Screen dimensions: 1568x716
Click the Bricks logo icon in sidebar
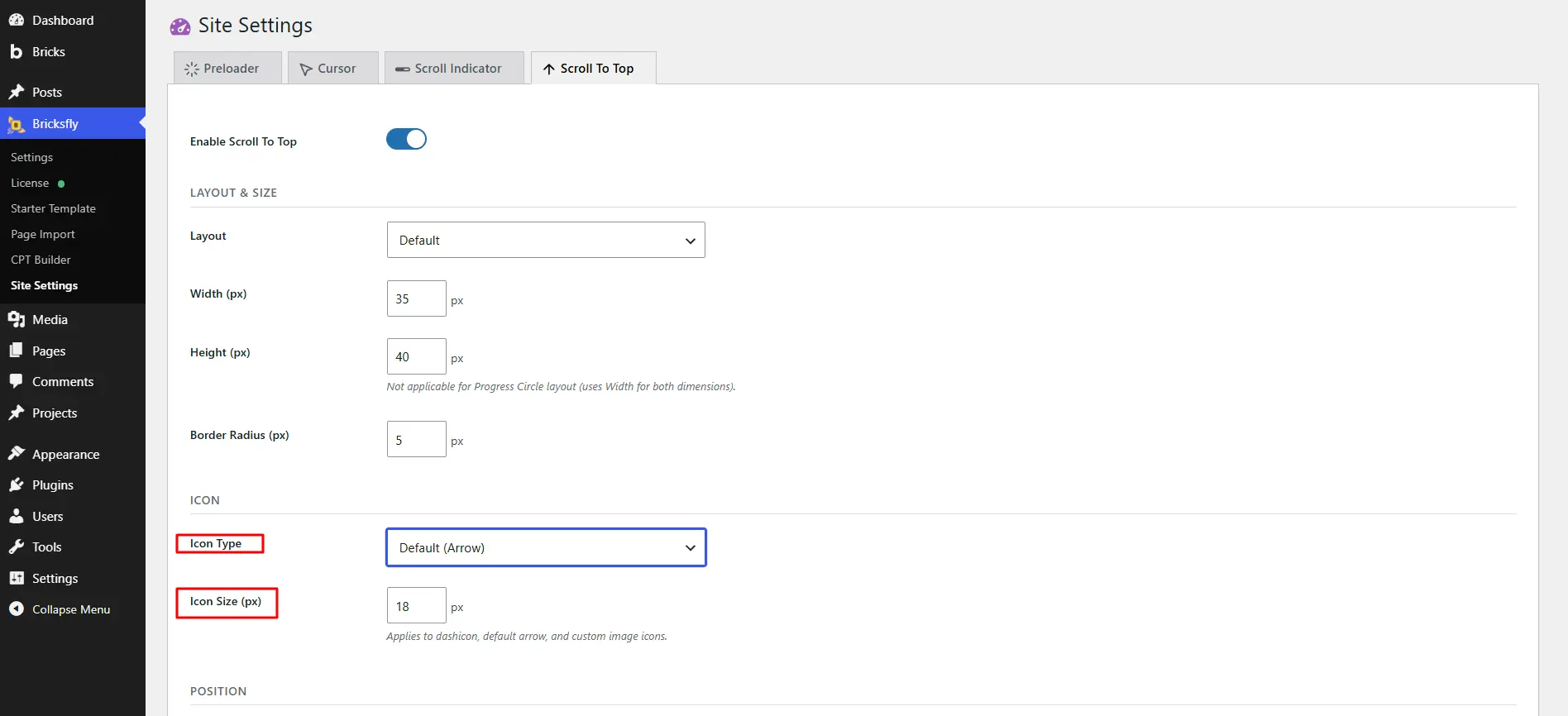16,51
